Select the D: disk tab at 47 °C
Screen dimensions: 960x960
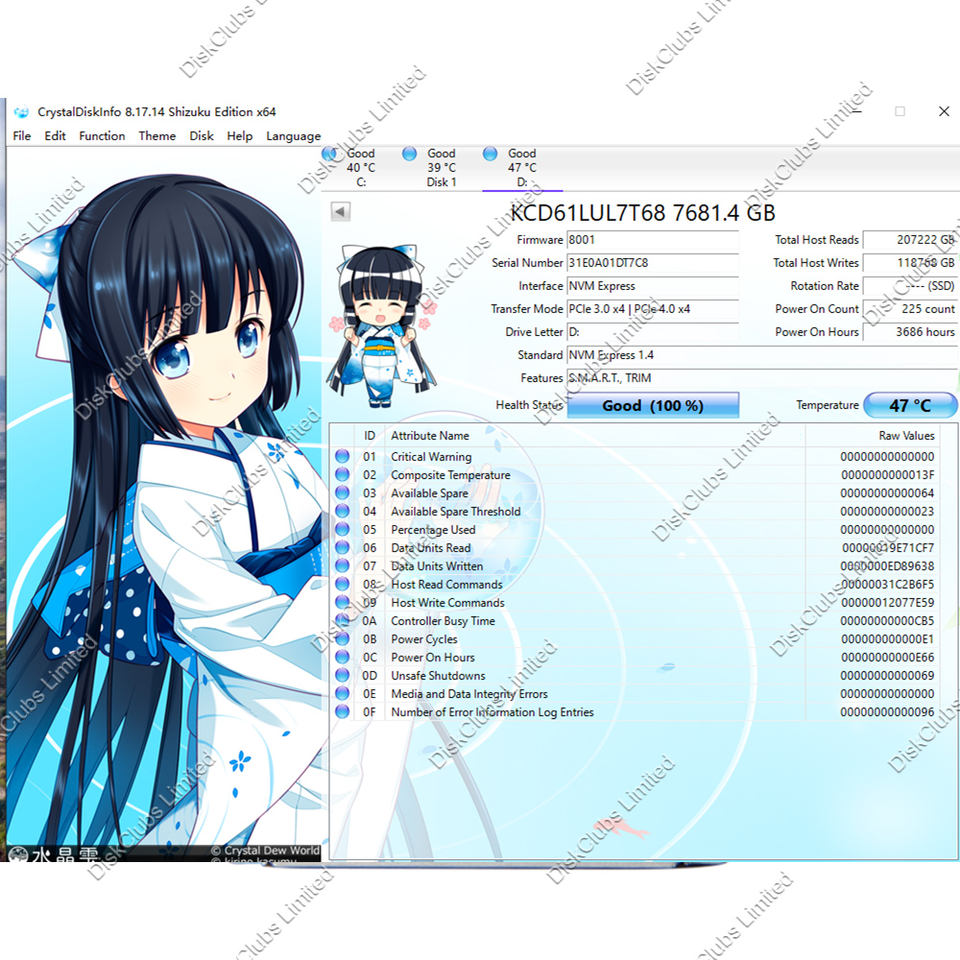point(522,168)
